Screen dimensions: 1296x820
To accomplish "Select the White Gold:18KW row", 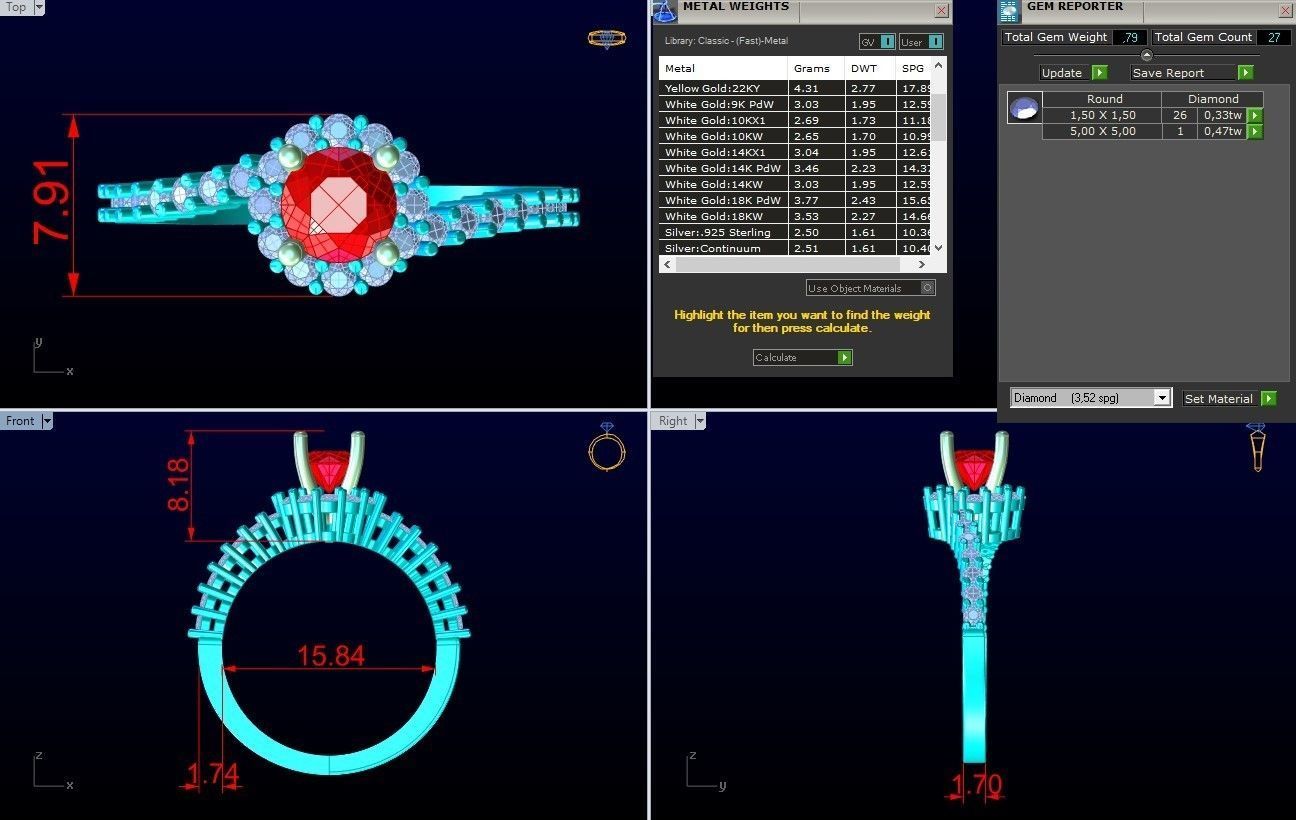I will pos(795,216).
